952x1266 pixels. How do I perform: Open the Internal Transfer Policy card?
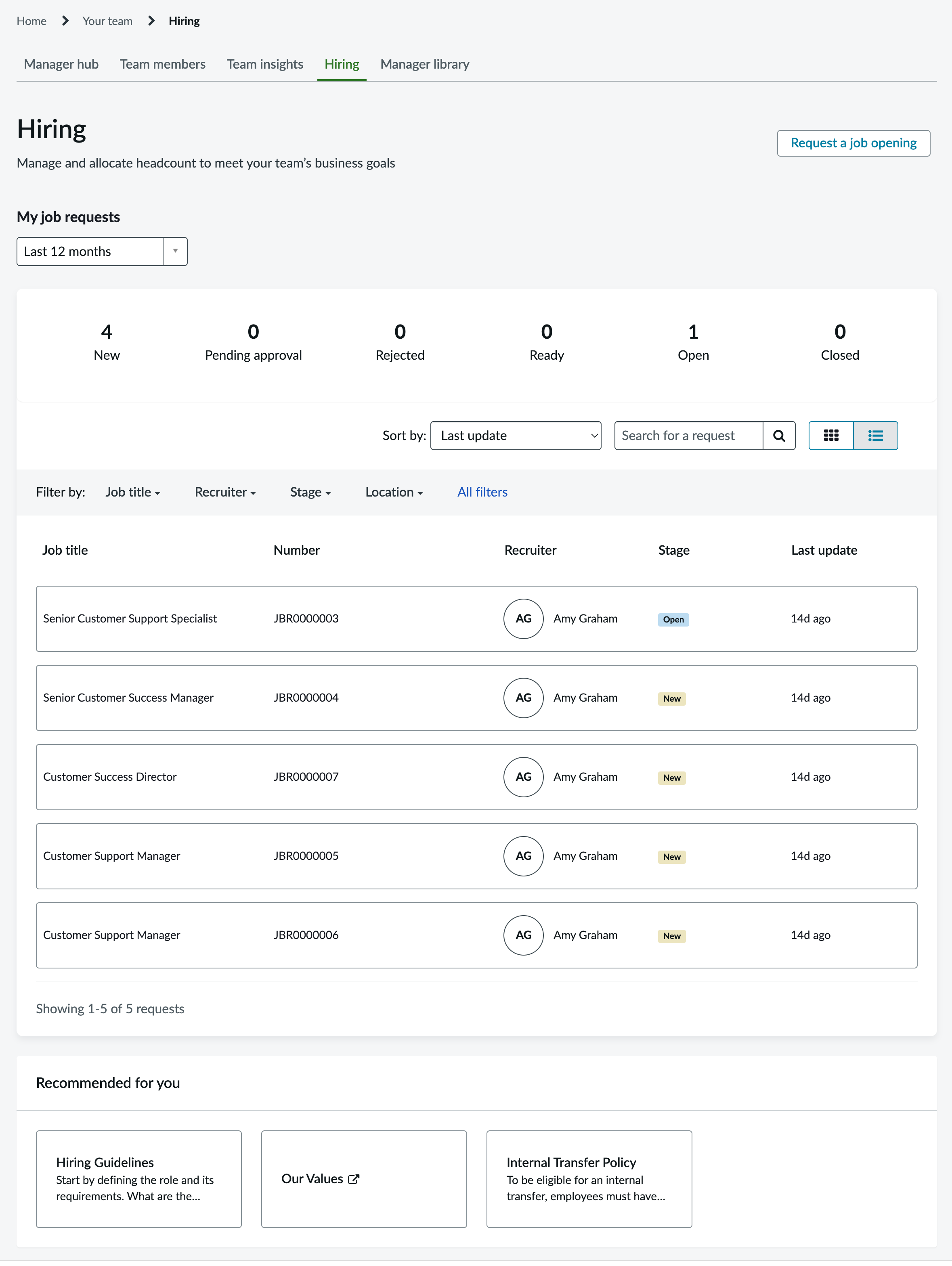coord(589,1179)
